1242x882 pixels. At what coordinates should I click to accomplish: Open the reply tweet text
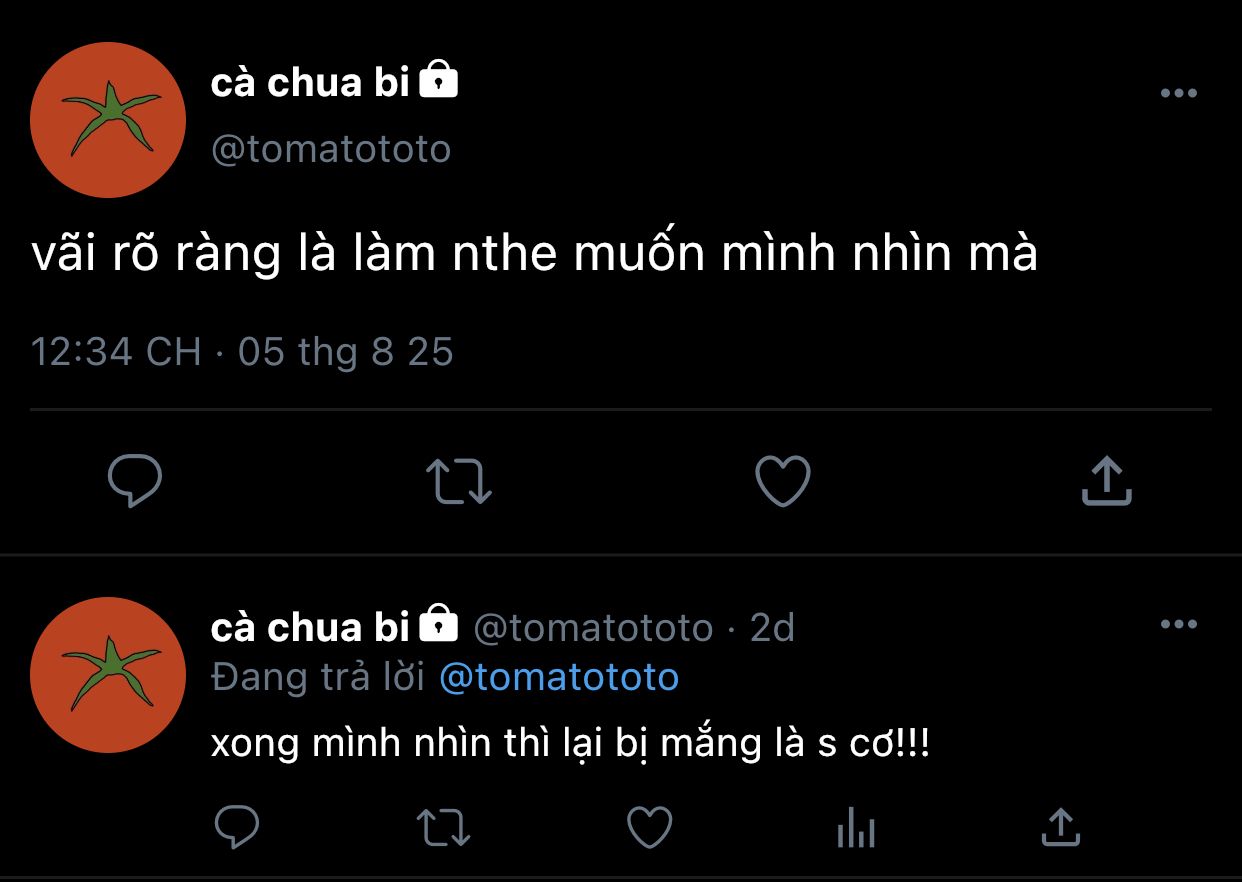click(570, 744)
